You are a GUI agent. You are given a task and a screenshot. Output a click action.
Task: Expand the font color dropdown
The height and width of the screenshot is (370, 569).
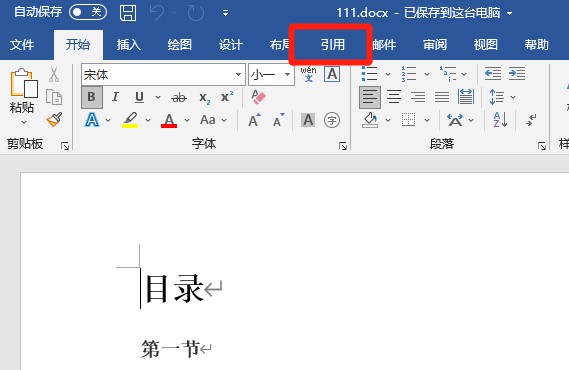pyautogui.click(x=187, y=120)
